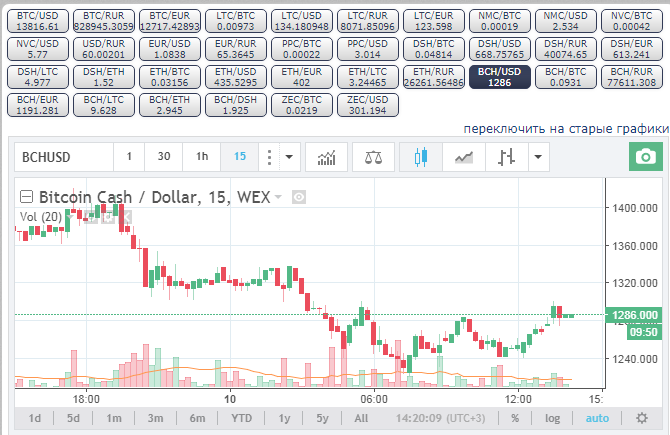The height and width of the screenshot is (435, 670).
Task: Click the Vol (20) indicator label
Action: coord(41,217)
